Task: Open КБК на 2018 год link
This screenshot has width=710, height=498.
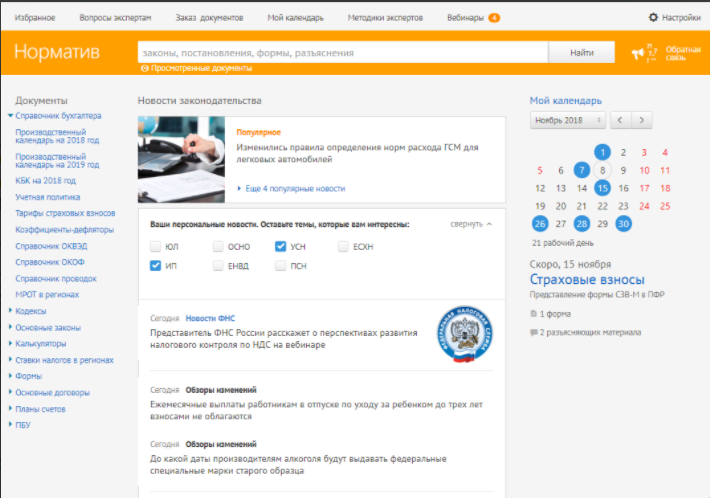Action: coord(46,181)
